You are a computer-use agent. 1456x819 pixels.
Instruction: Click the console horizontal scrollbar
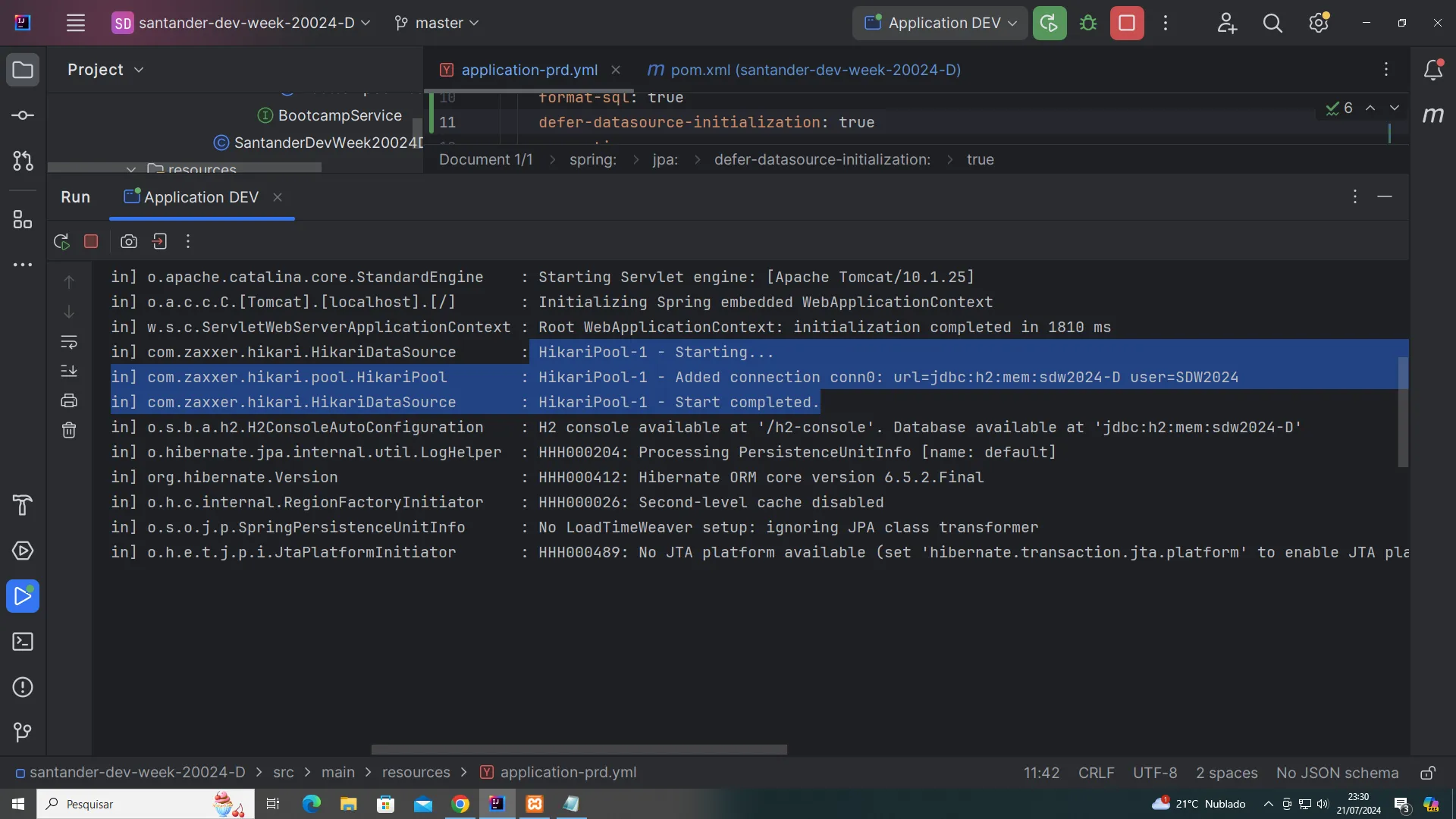pyautogui.click(x=579, y=749)
